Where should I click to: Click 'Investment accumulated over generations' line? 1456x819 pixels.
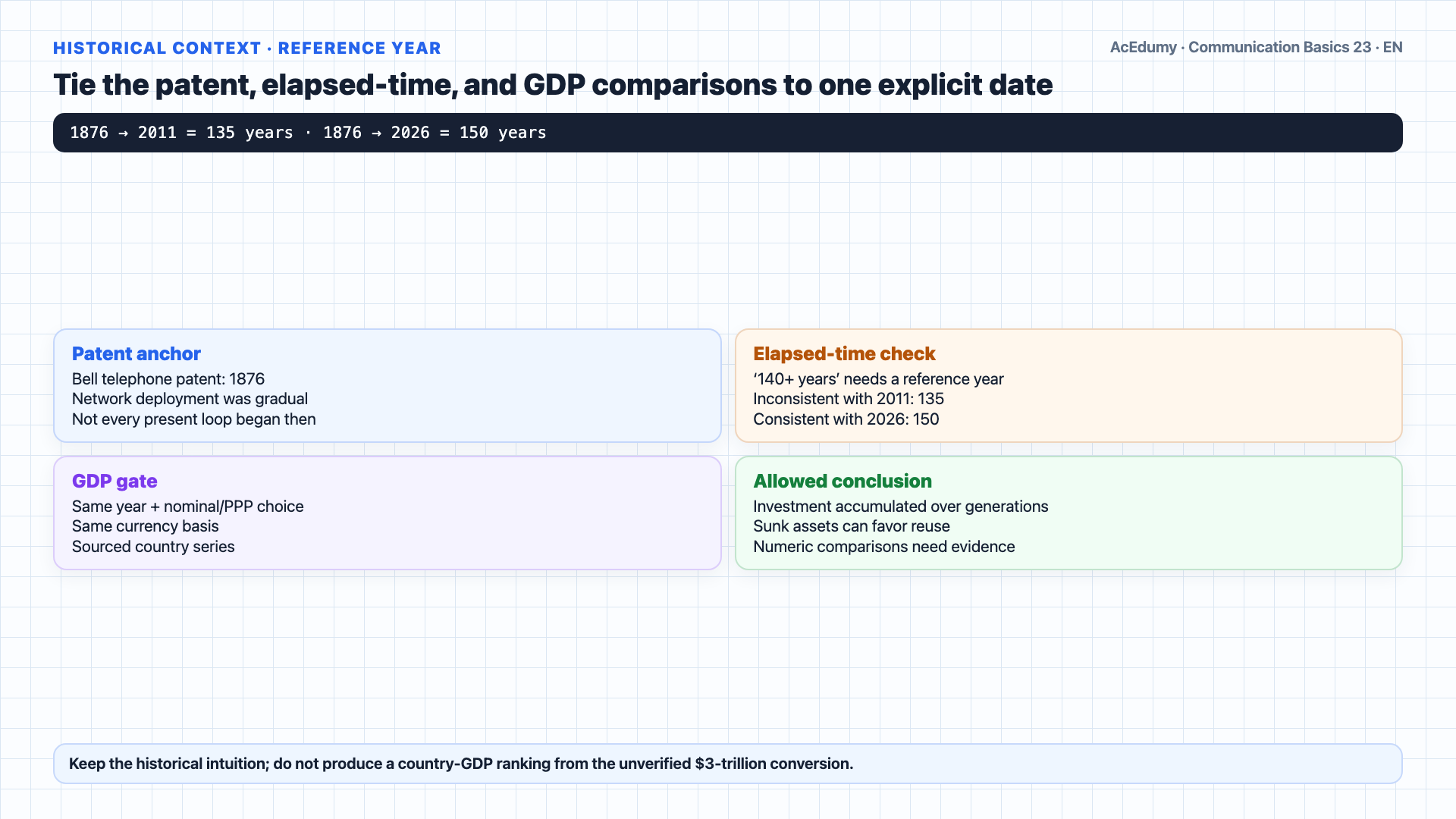pos(900,507)
